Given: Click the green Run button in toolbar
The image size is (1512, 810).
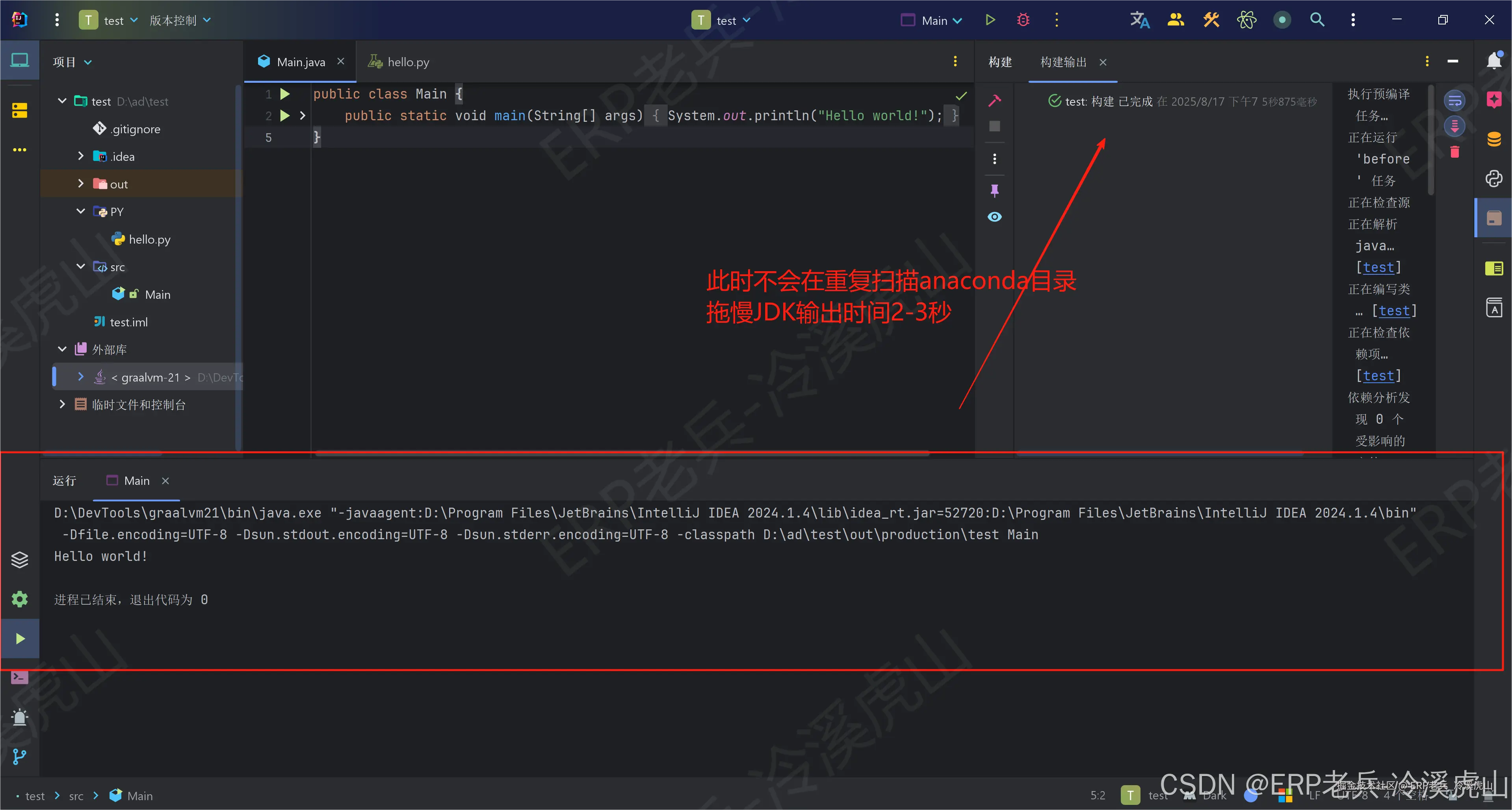Looking at the screenshot, I should pyautogui.click(x=990, y=20).
